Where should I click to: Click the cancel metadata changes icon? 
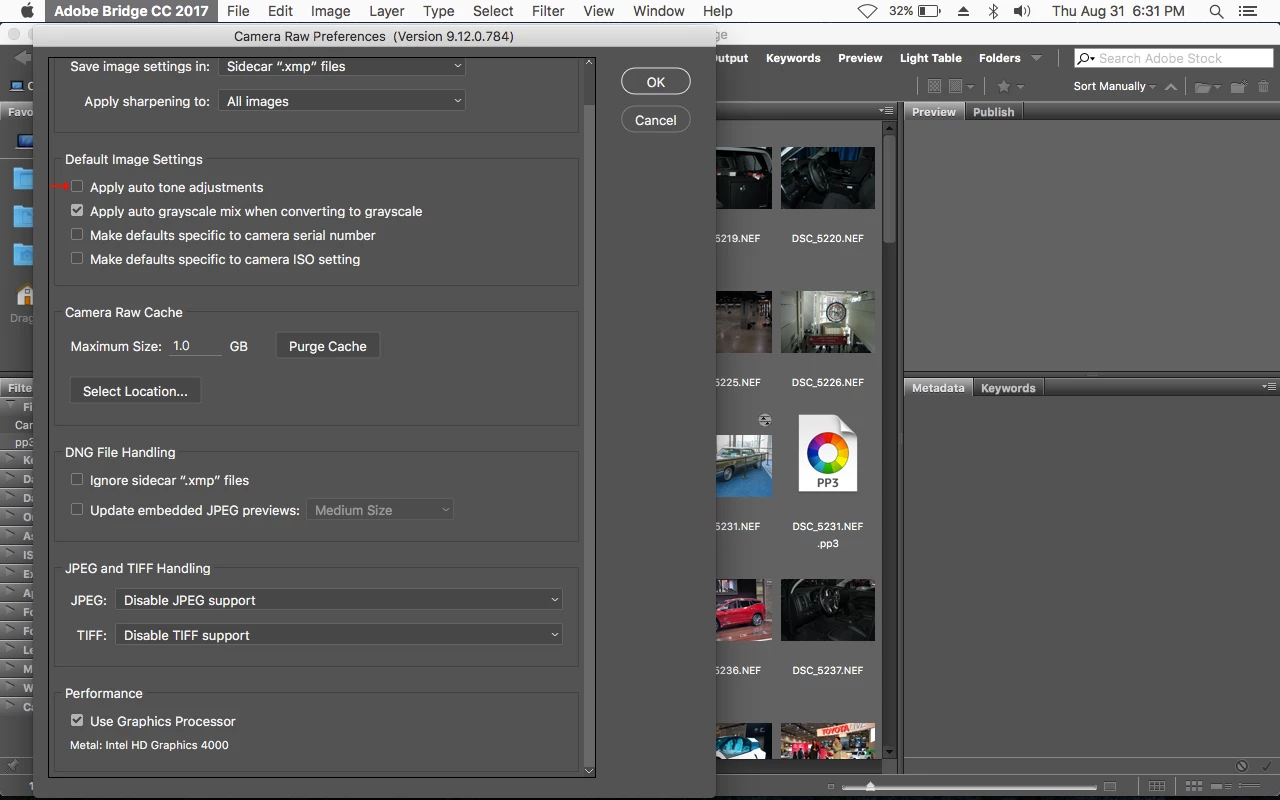pyautogui.click(x=1241, y=766)
